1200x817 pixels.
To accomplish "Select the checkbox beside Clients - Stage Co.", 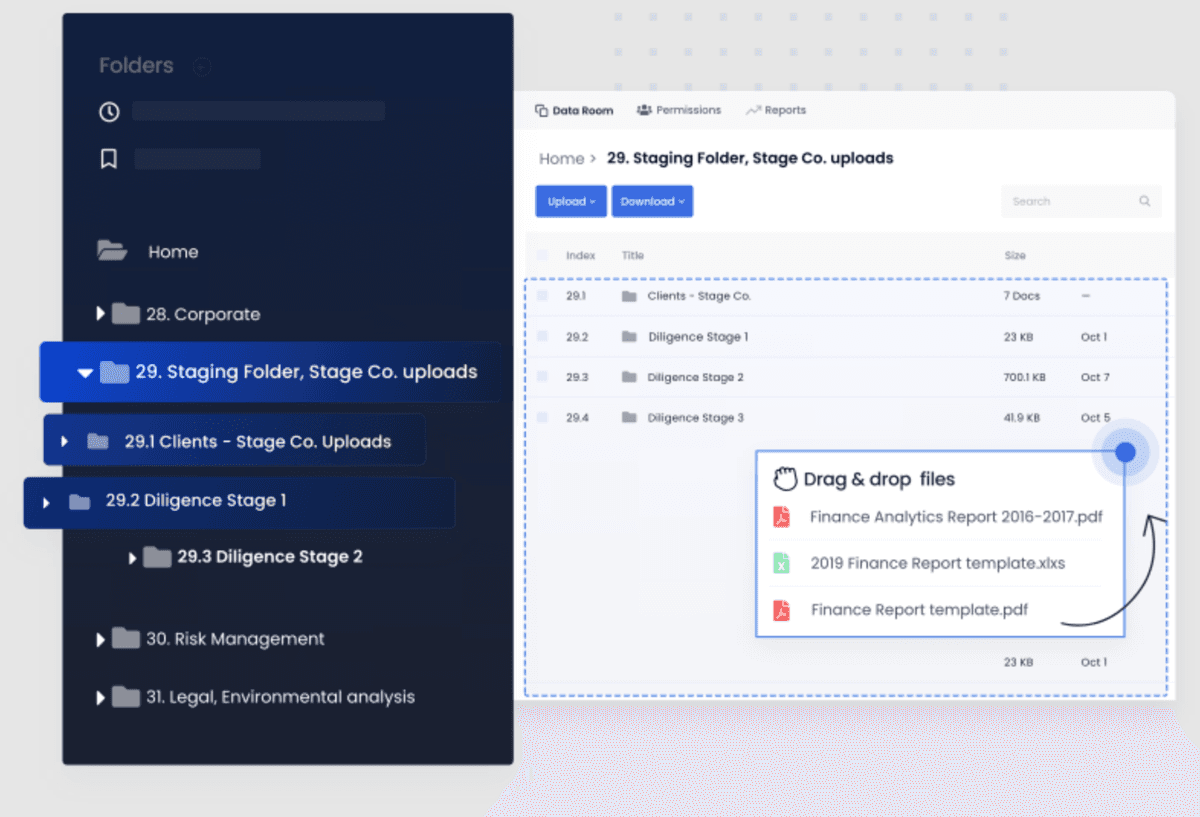I will coord(543,296).
